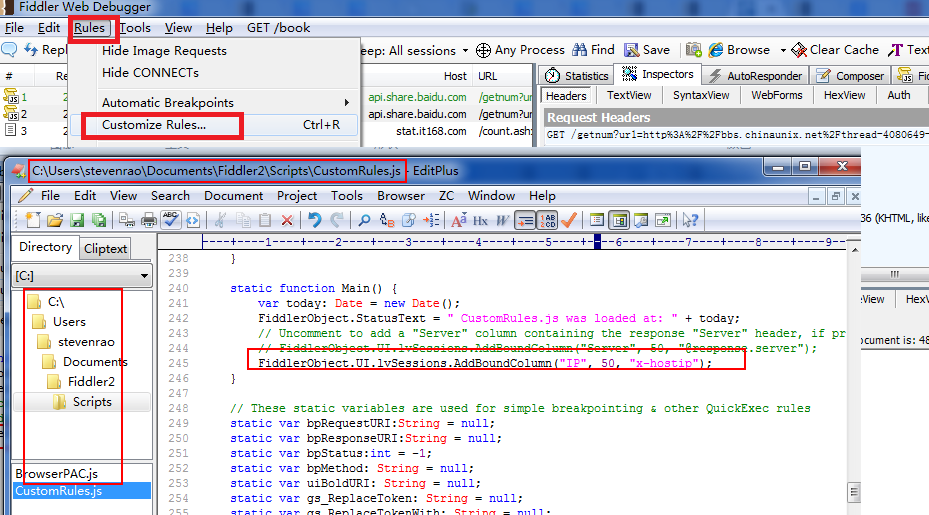This screenshot has width=929, height=515.
Task: Click the Fiddler Find binoculars button
Action: [593, 50]
